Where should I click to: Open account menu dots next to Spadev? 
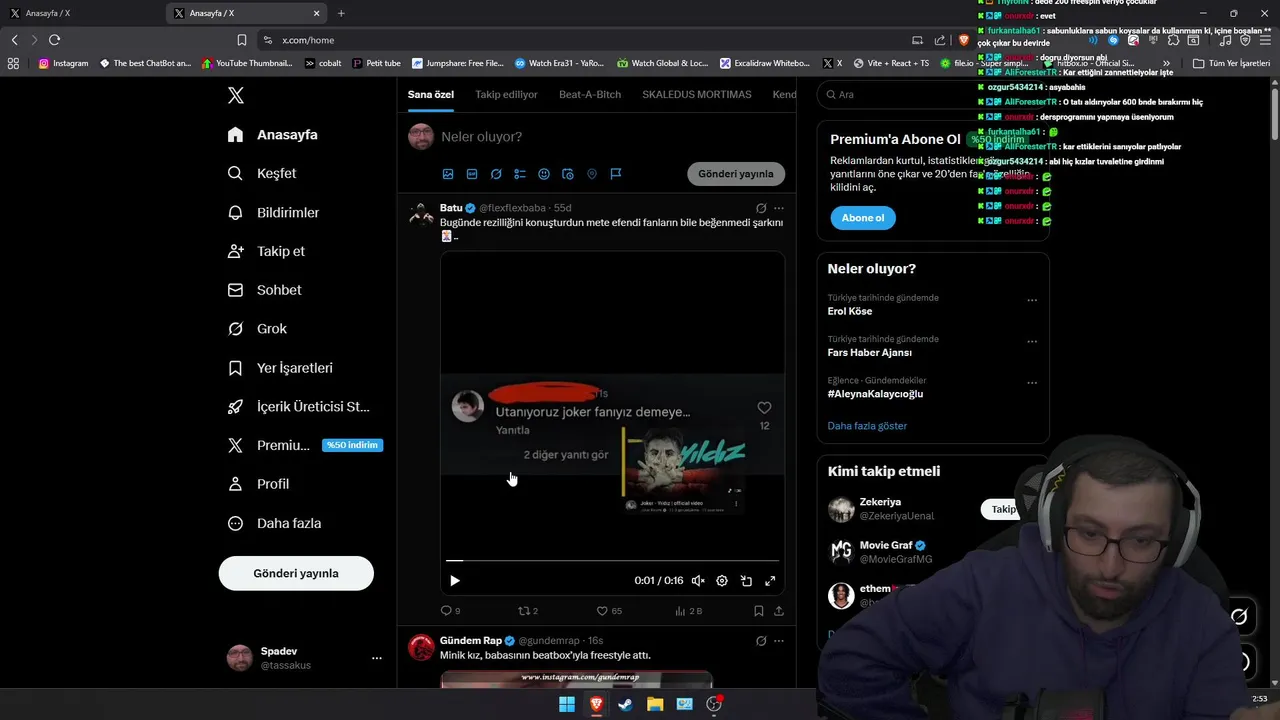[x=377, y=658]
